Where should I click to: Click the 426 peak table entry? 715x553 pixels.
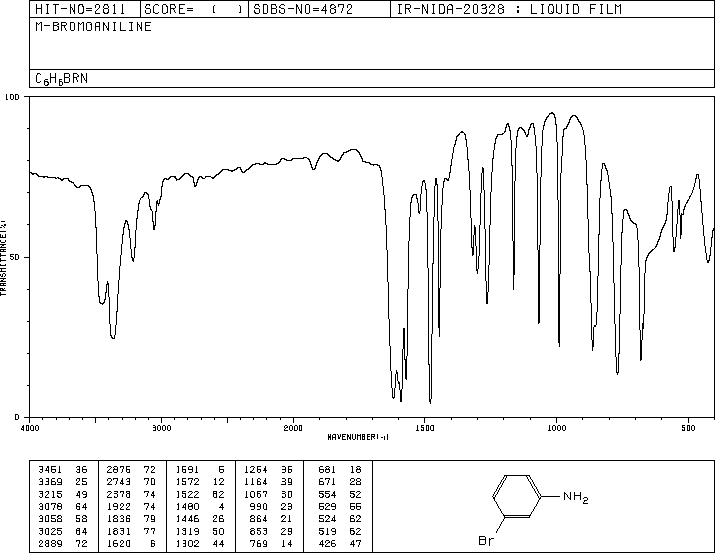340,543
